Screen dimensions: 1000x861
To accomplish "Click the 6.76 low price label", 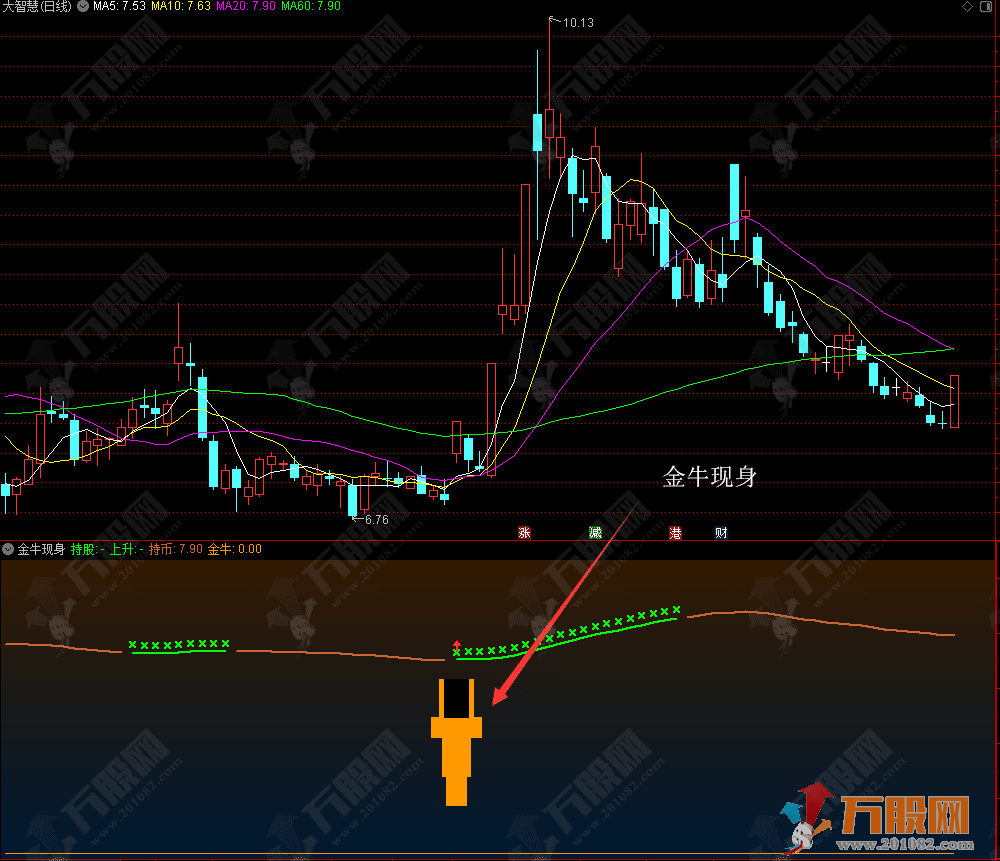I will [x=376, y=520].
